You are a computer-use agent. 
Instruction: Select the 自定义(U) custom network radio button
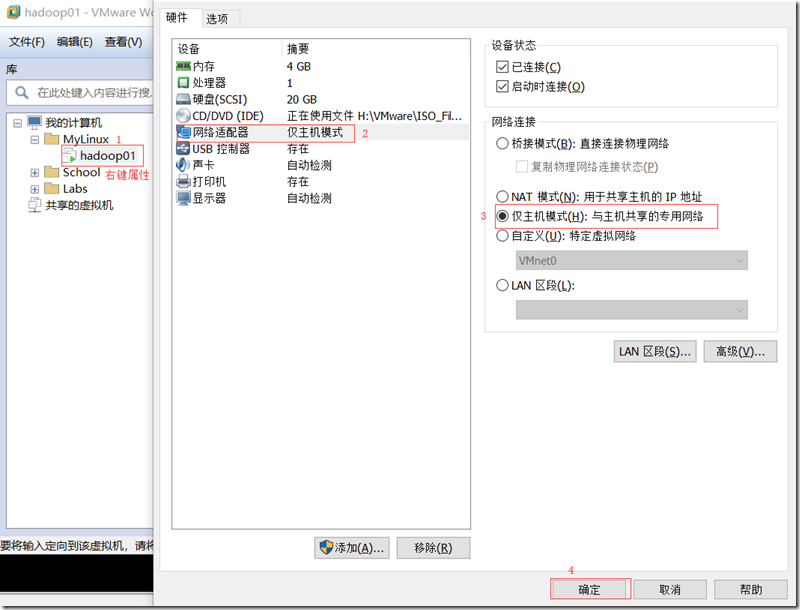pyautogui.click(x=502, y=236)
